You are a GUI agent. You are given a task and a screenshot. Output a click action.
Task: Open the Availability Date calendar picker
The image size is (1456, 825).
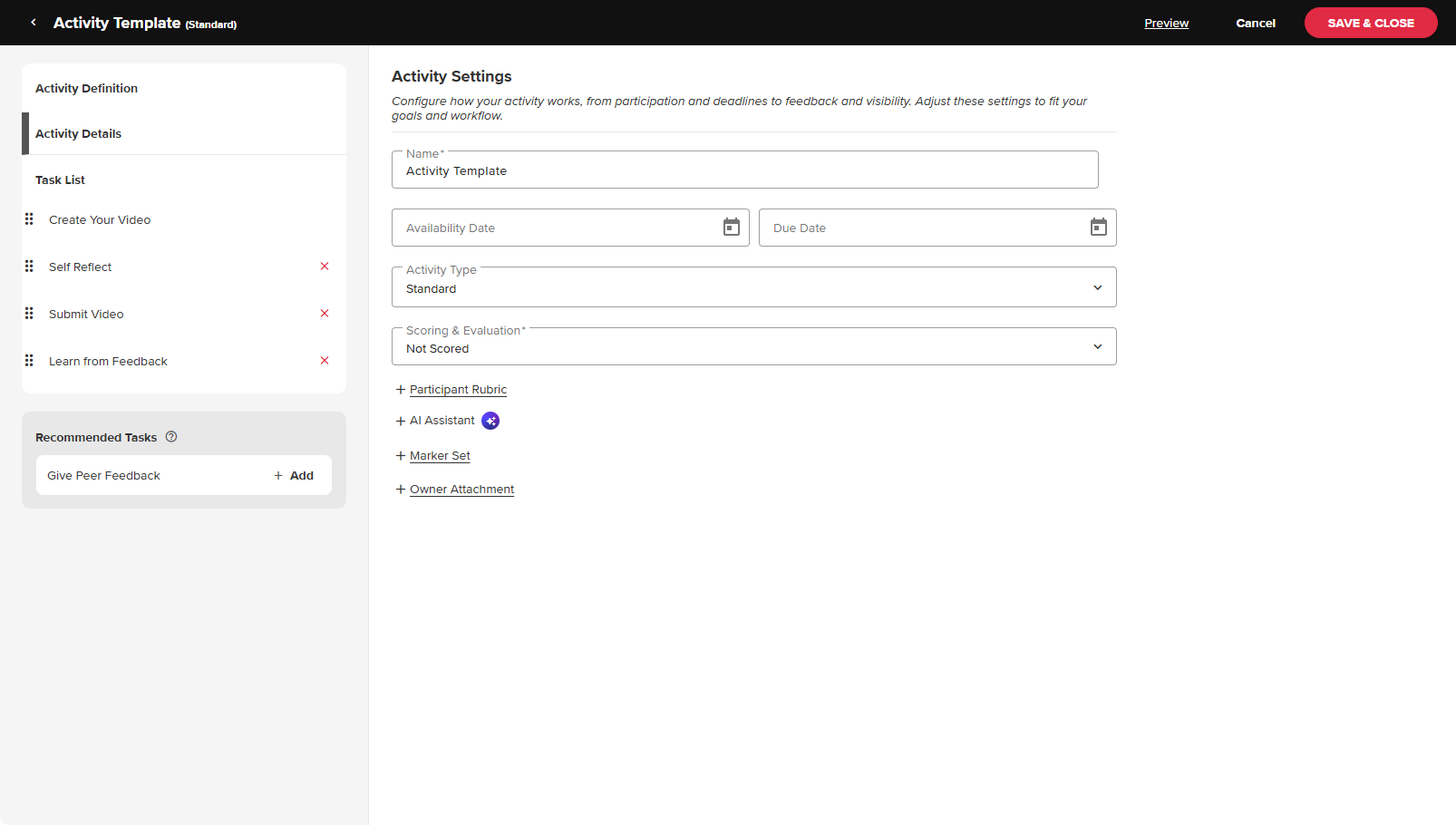[732, 228]
